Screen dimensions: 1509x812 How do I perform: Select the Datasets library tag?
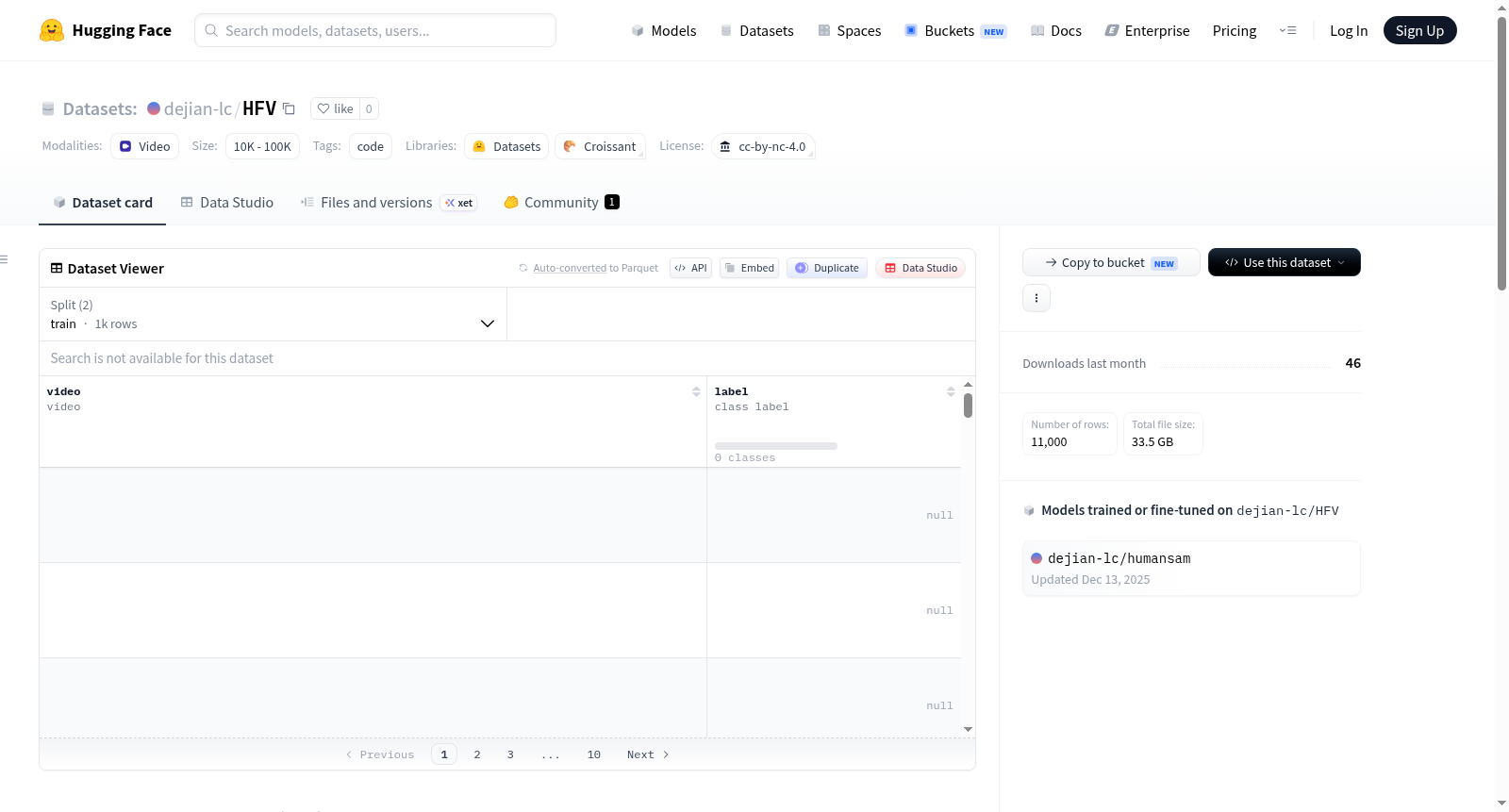[506, 146]
